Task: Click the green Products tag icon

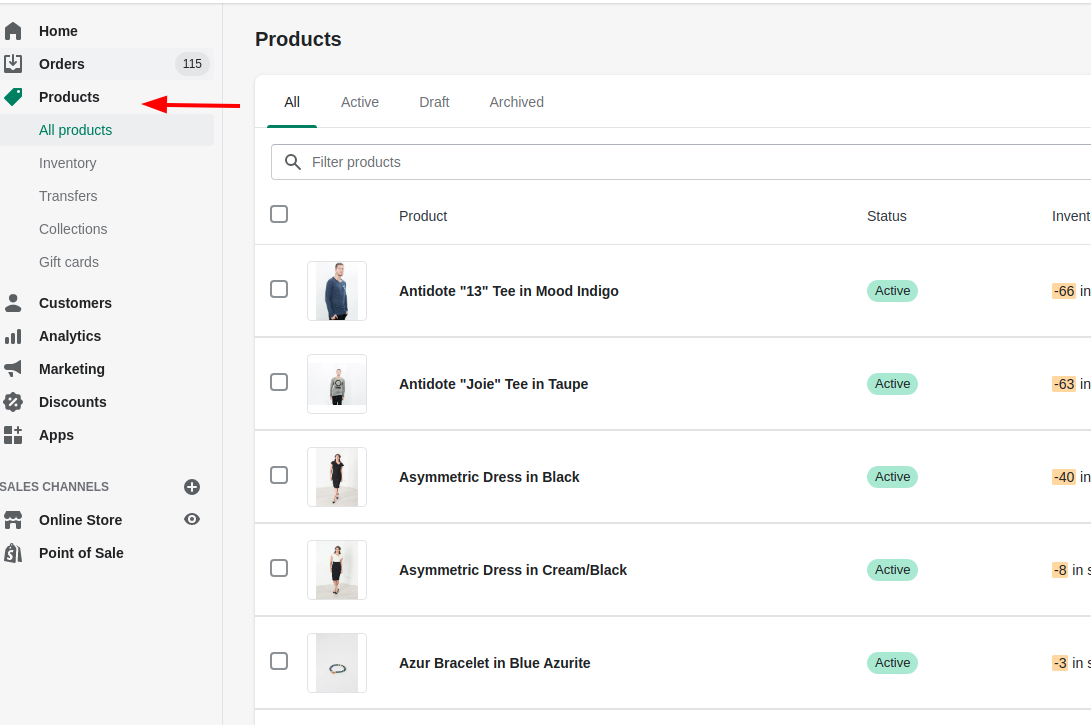Action: 13,97
